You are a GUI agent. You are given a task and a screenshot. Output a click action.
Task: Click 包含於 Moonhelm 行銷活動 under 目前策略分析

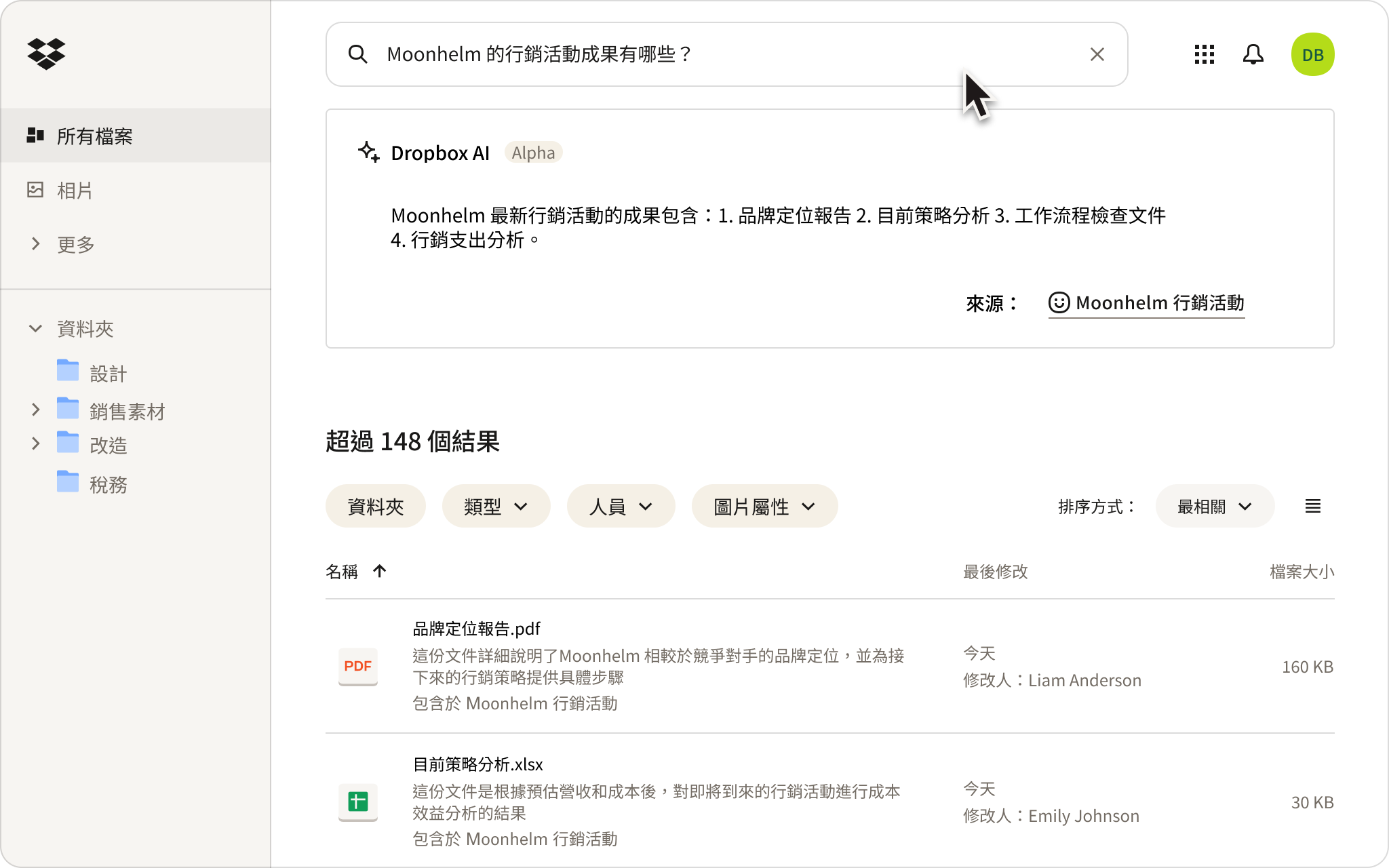coord(515,839)
